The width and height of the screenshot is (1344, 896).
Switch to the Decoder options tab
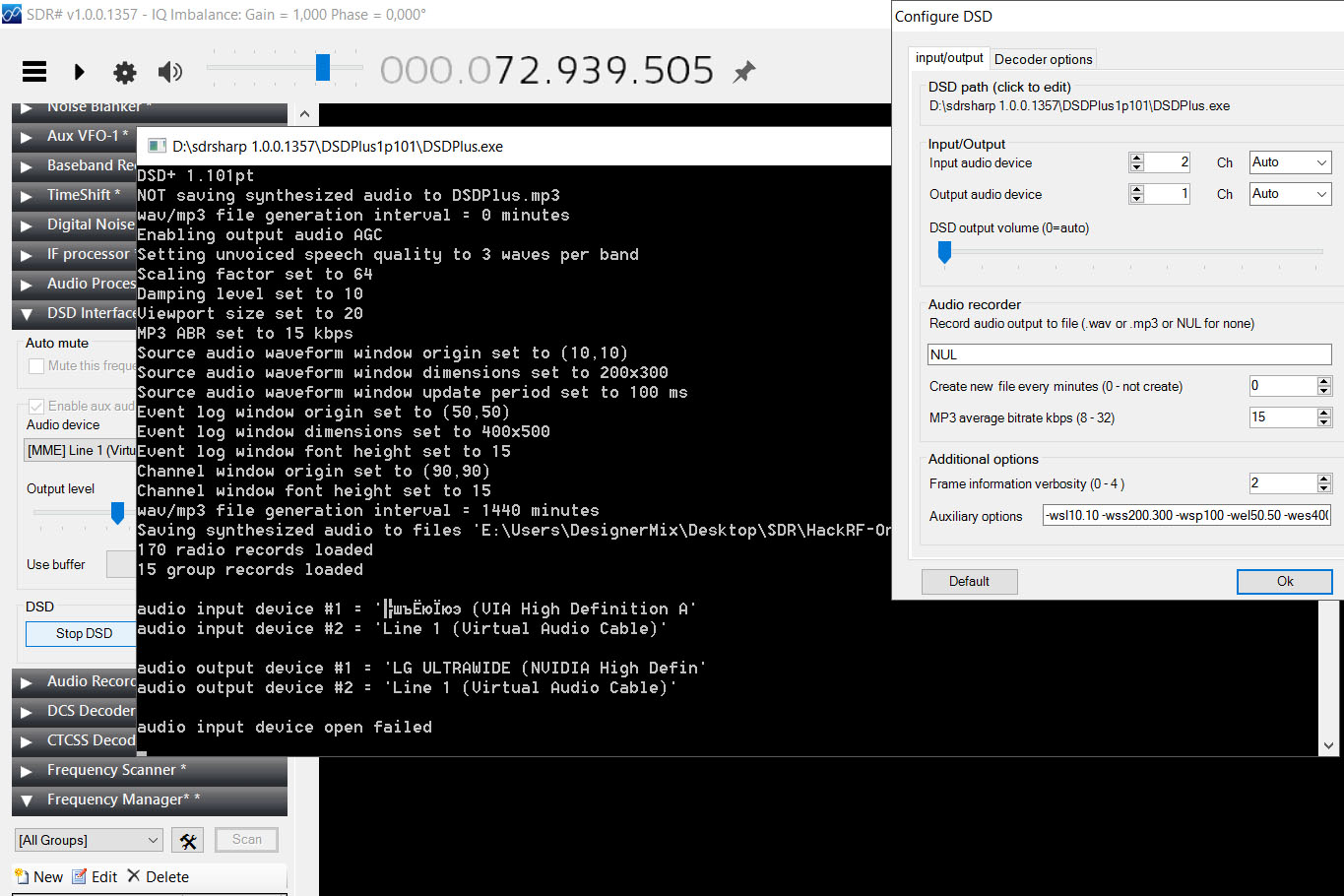[x=1044, y=59]
